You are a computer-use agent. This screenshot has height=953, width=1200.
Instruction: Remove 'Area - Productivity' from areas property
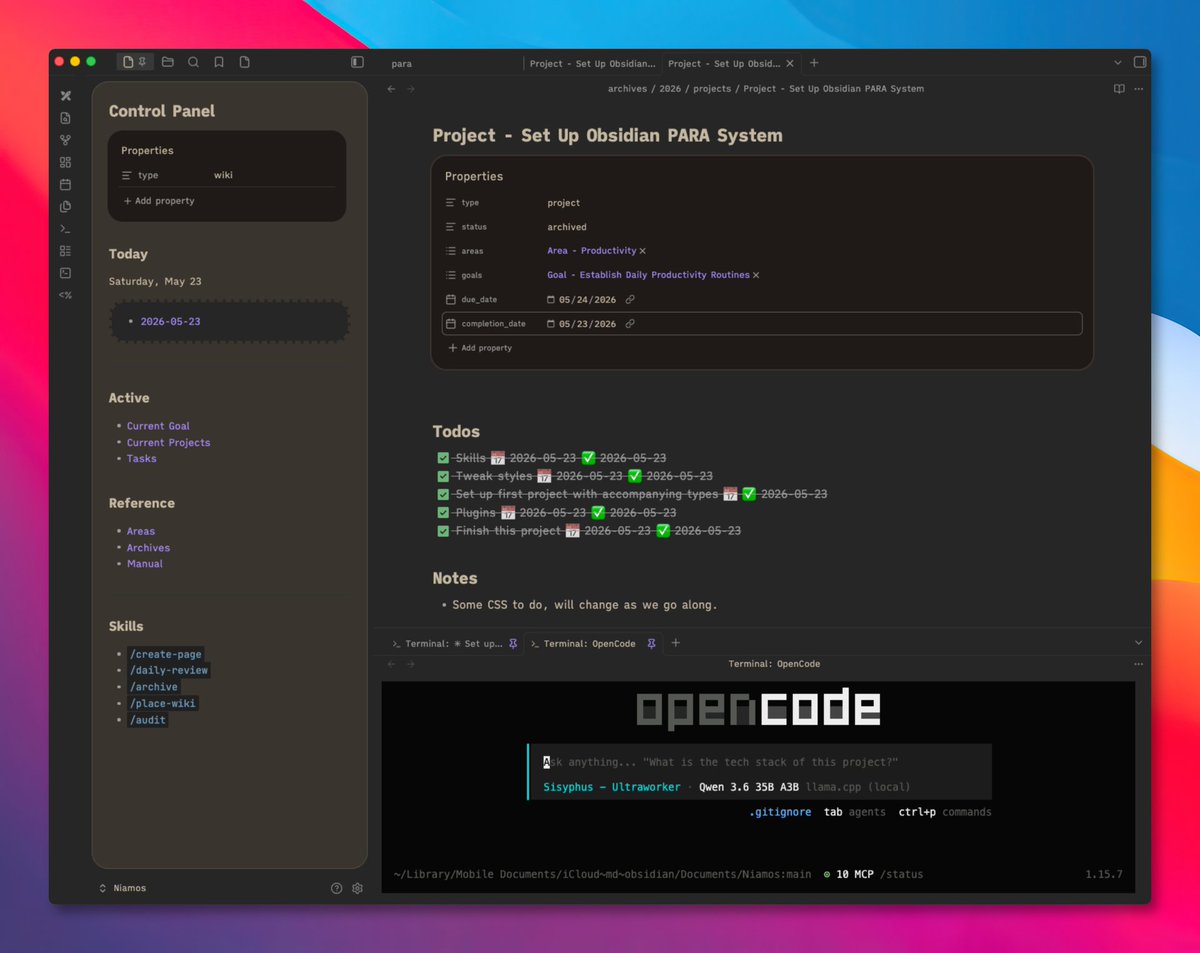coord(643,251)
